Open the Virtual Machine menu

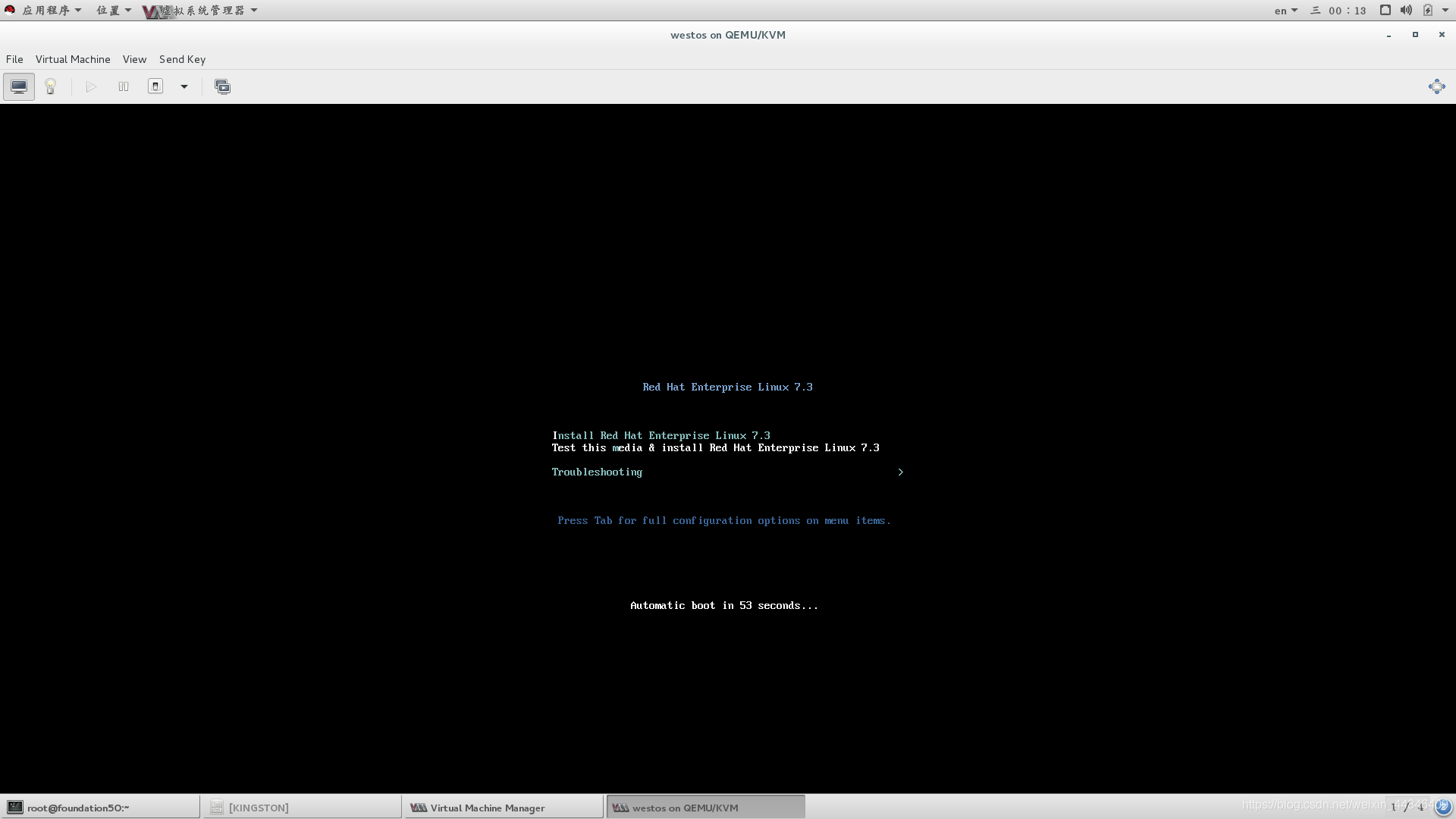[x=73, y=59]
